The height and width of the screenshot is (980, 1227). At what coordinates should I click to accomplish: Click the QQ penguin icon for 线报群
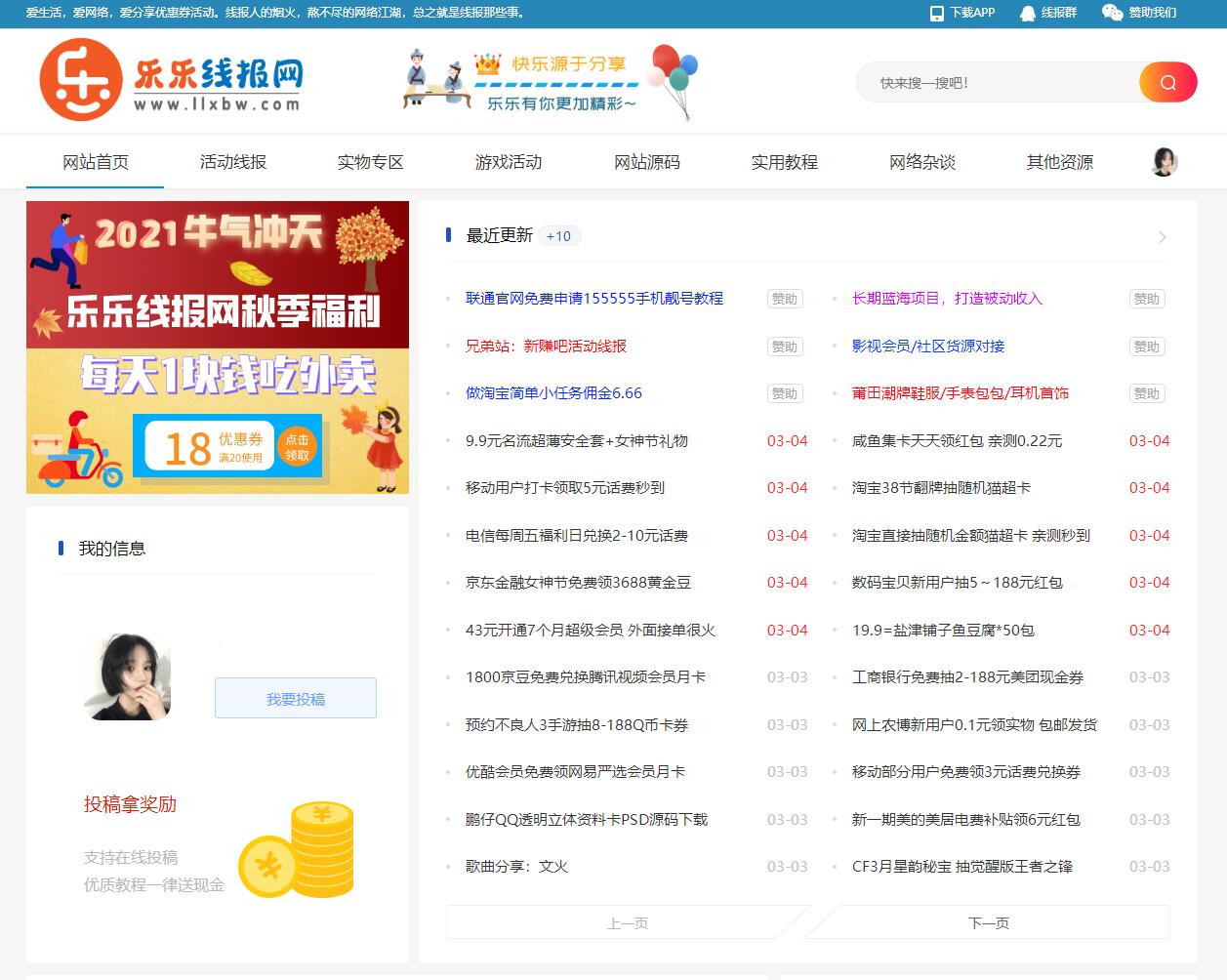pos(1028,13)
